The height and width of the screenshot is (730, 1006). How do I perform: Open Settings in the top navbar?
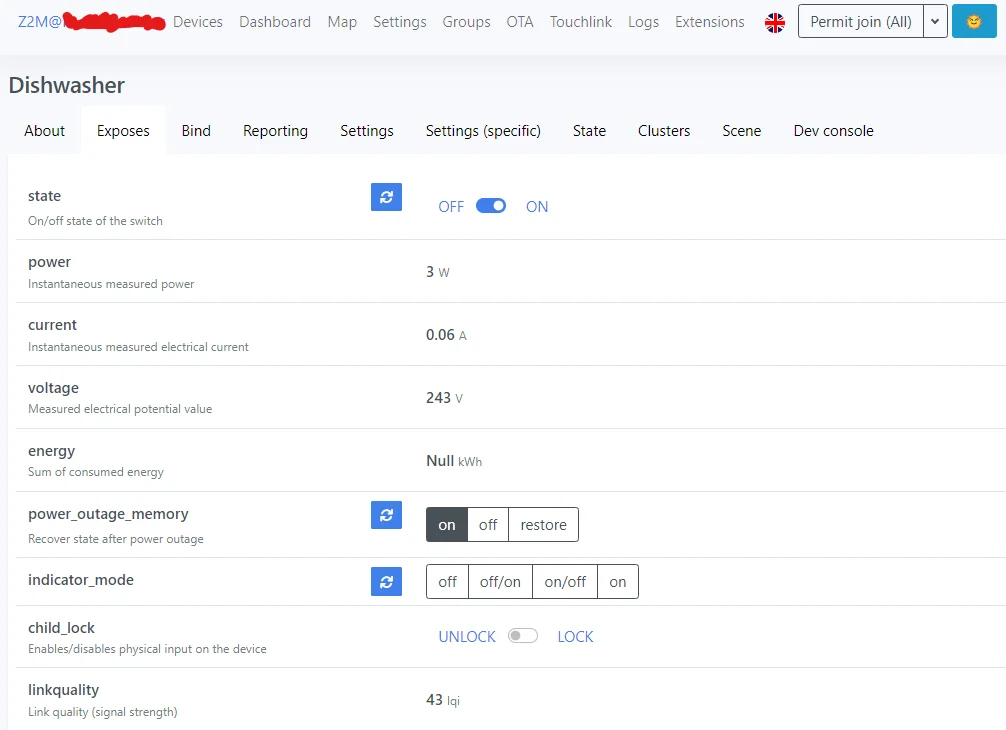tap(400, 22)
